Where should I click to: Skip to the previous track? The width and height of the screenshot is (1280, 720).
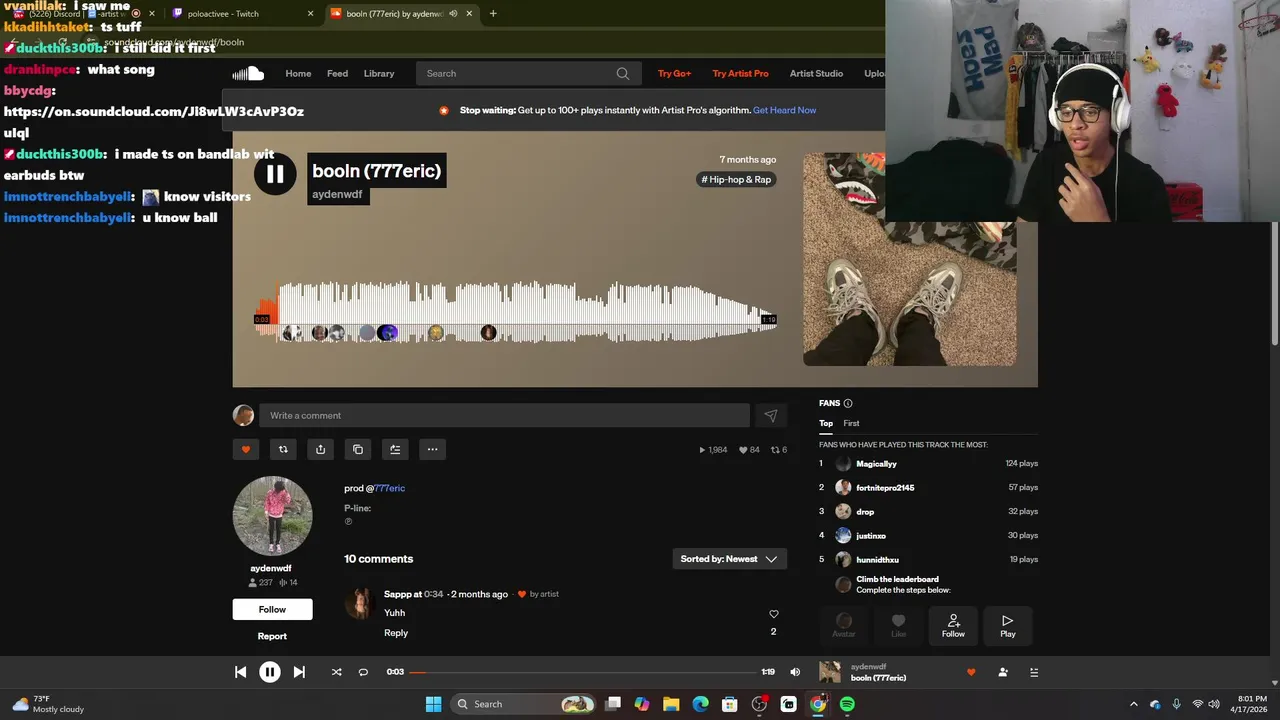[240, 672]
